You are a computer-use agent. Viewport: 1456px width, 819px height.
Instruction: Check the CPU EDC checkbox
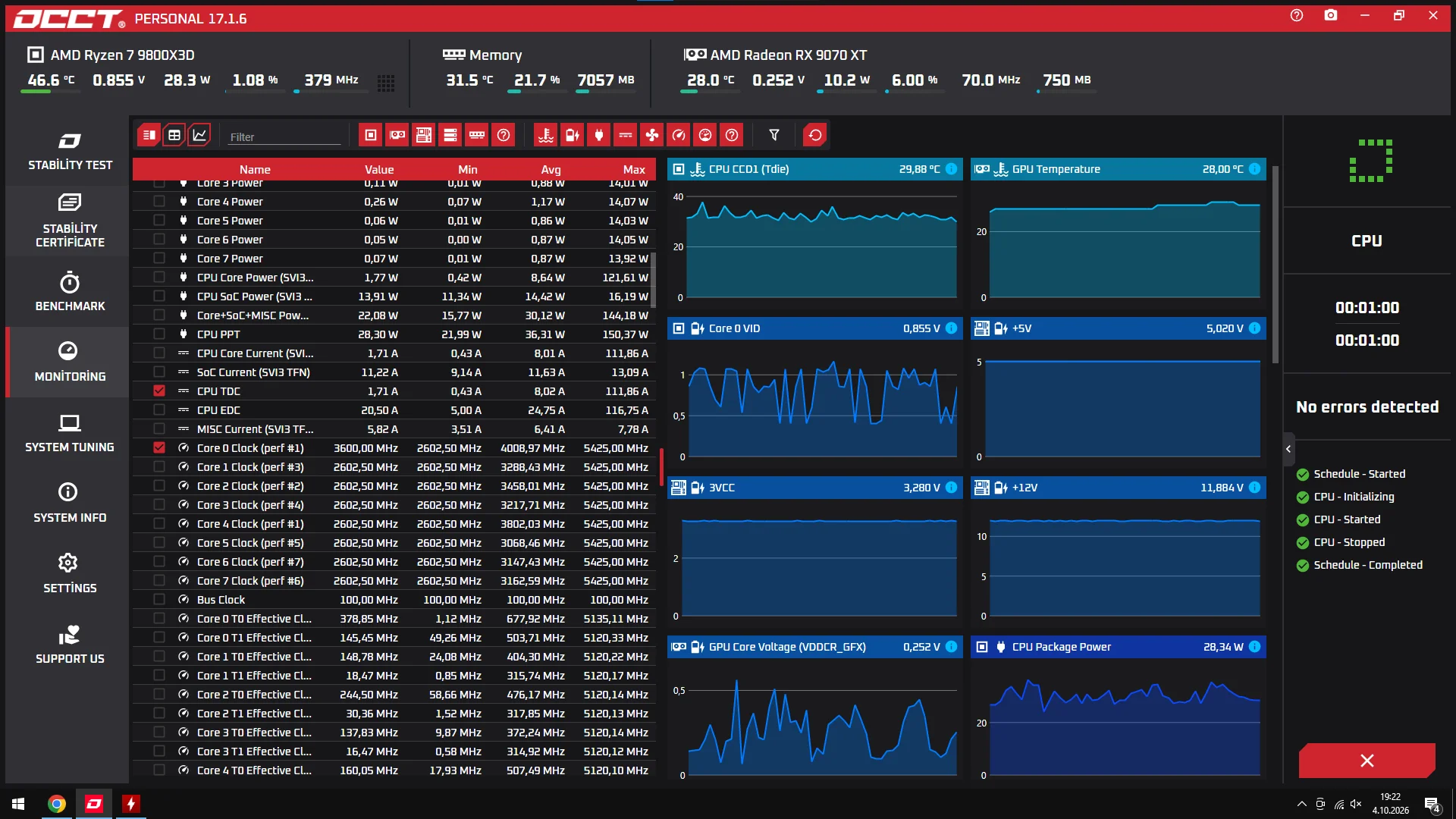point(159,410)
